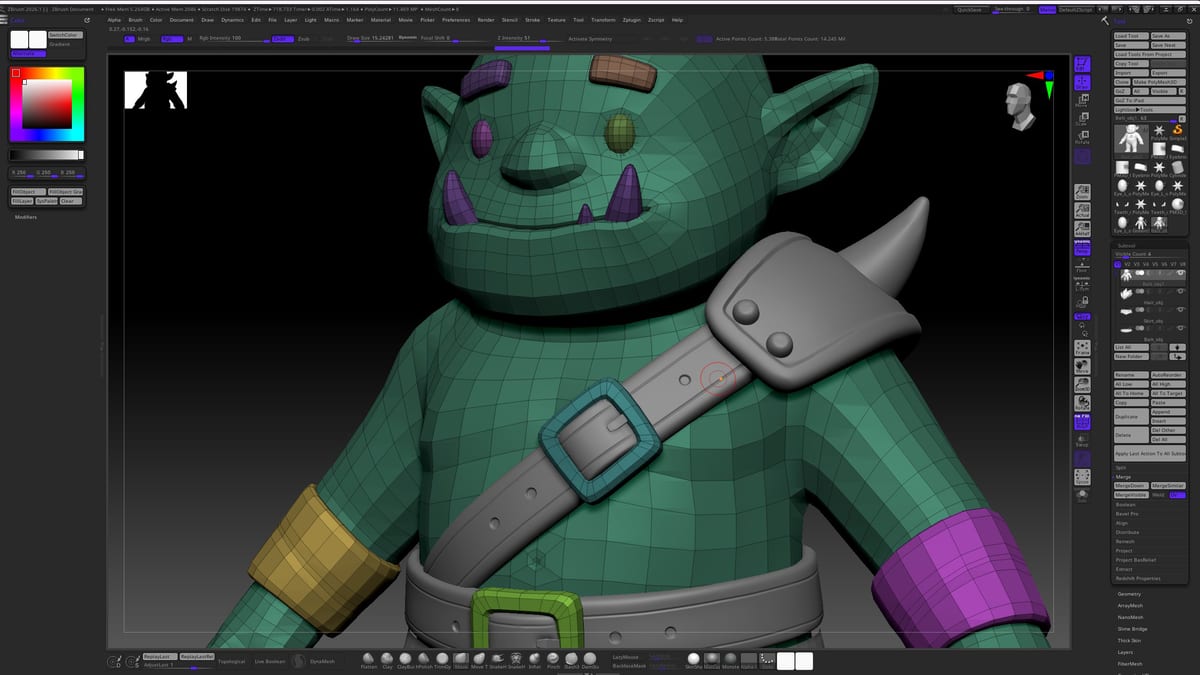This screenshot has height=675, width=1200.
Task: Expand the FiberMesh section
Action: coord(1130,663)
